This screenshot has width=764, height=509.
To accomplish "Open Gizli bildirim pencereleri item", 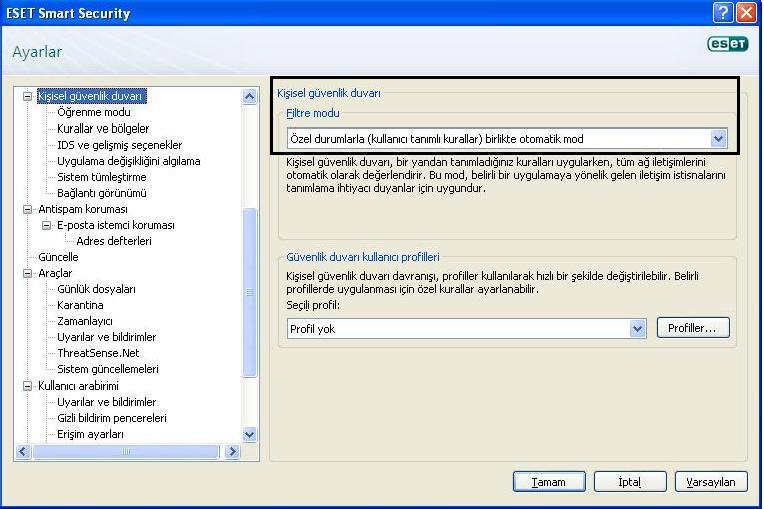I will pos(112,418).
